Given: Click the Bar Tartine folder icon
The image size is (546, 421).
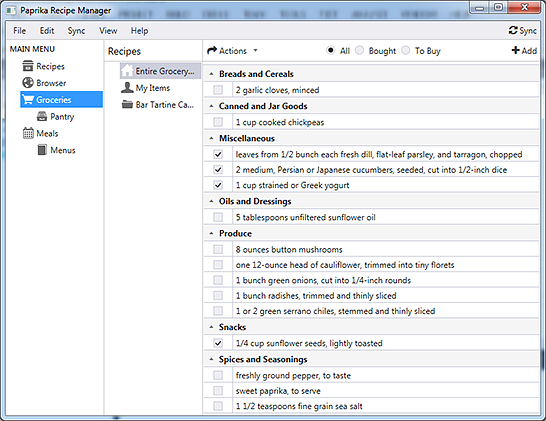Looking at the screenshot, I should click(x=127, y=104).
